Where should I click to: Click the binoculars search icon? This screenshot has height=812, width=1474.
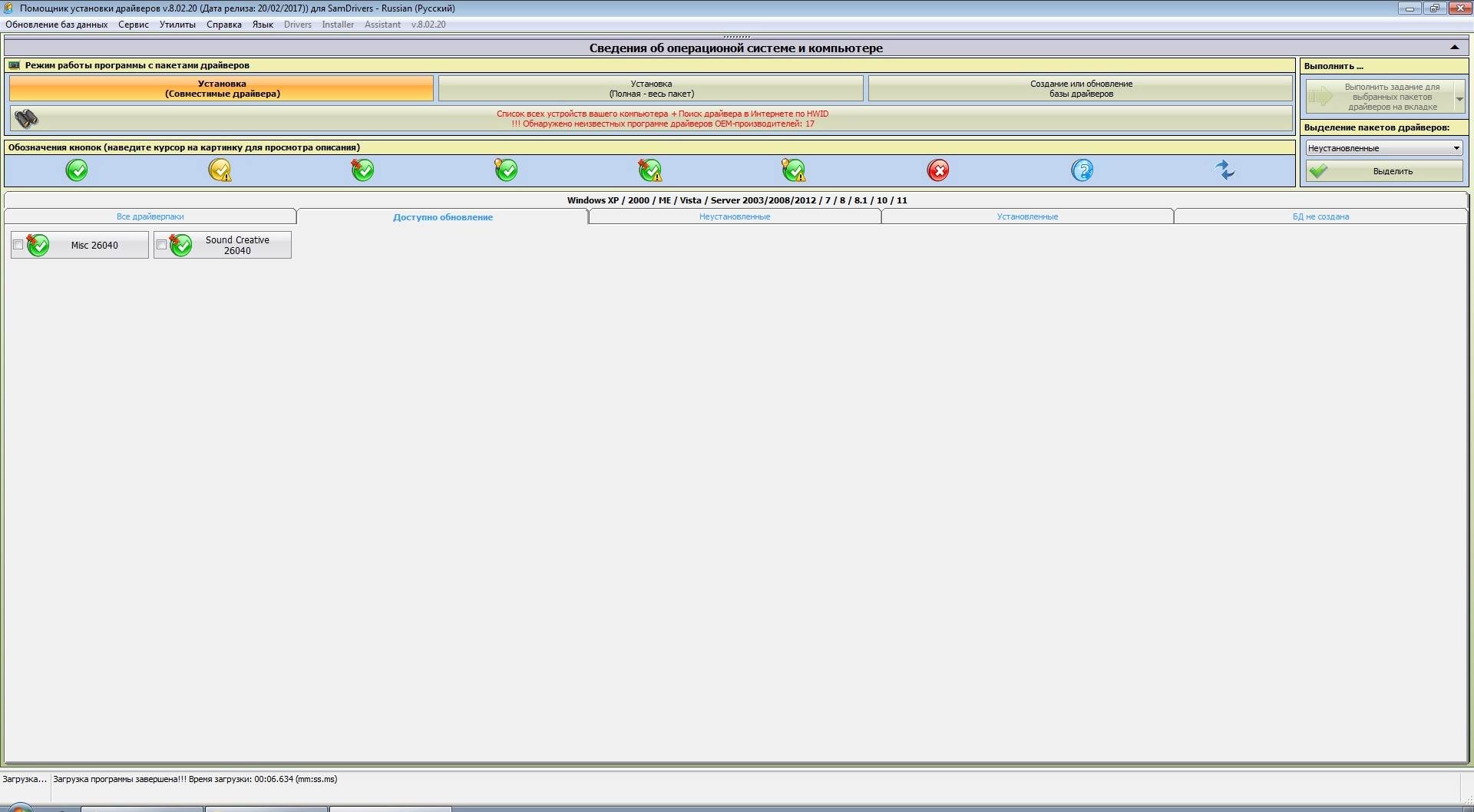(26, 118)
